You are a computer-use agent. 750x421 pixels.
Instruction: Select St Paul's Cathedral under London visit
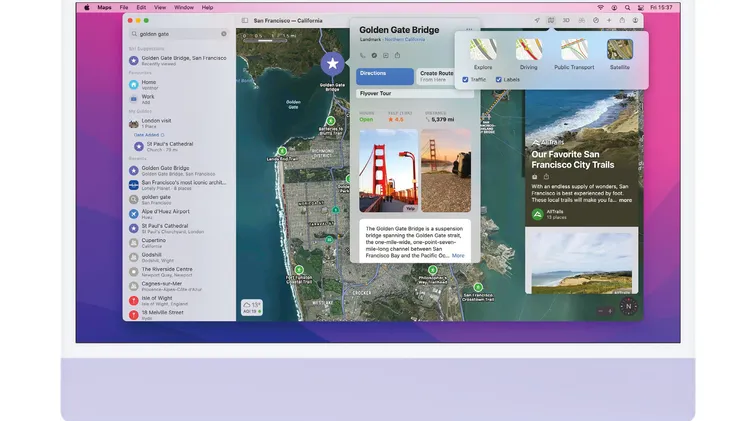[178, 146]
